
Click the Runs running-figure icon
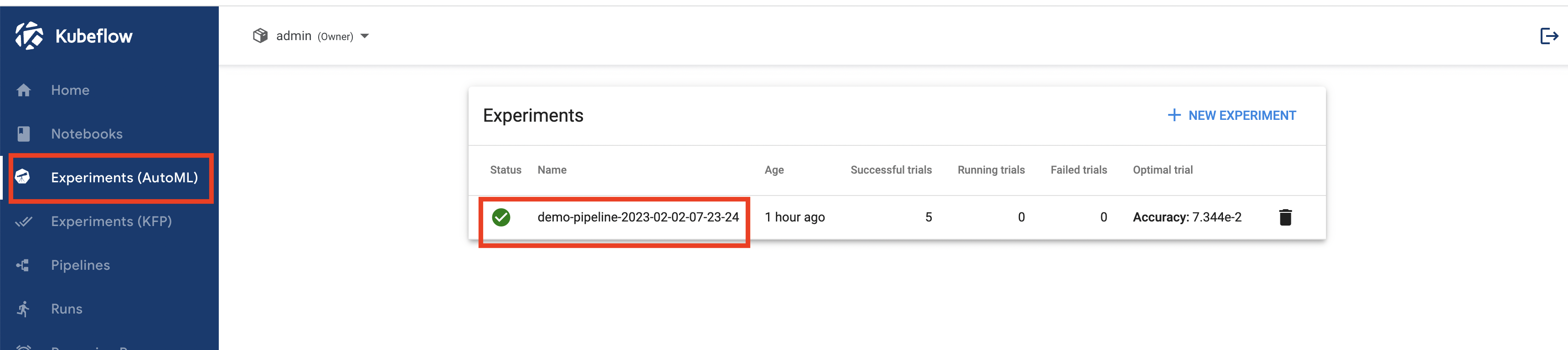click(x=23, y=309)
